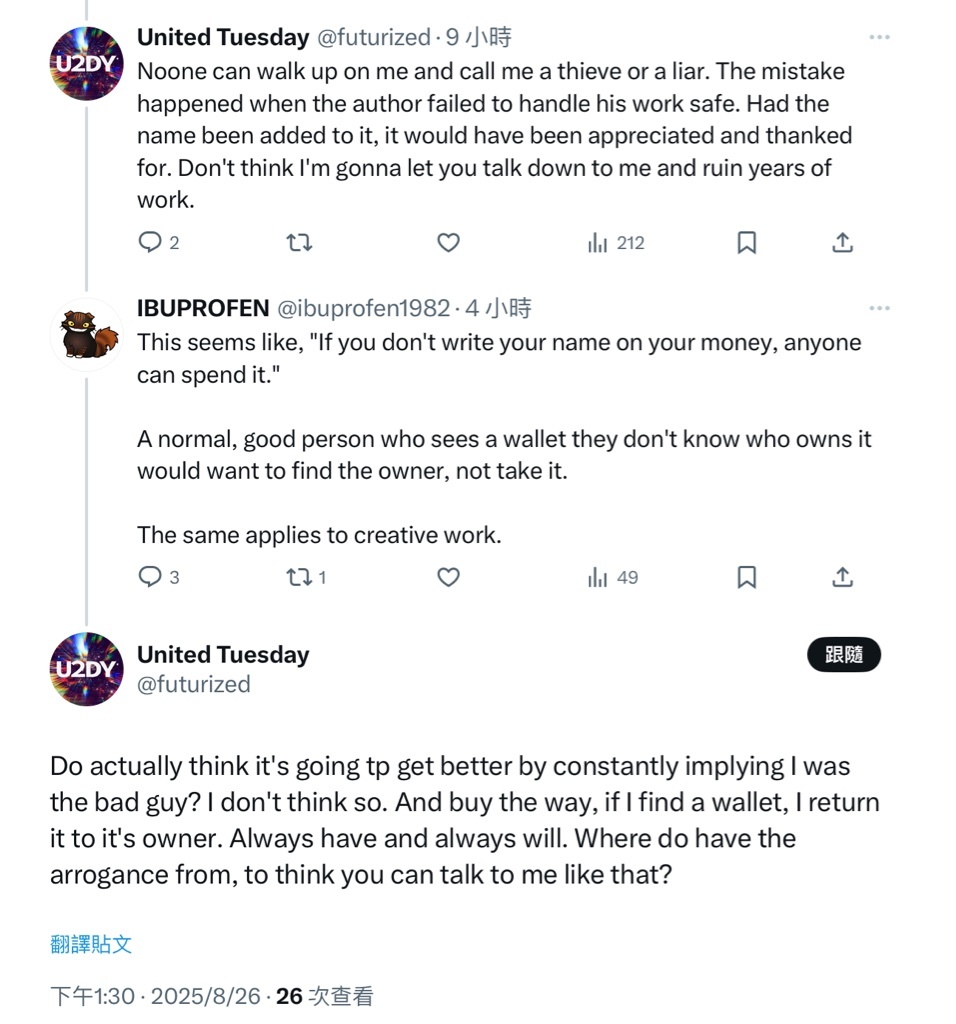Share IBUPROFEN's tweet

(x=843, y=577)
